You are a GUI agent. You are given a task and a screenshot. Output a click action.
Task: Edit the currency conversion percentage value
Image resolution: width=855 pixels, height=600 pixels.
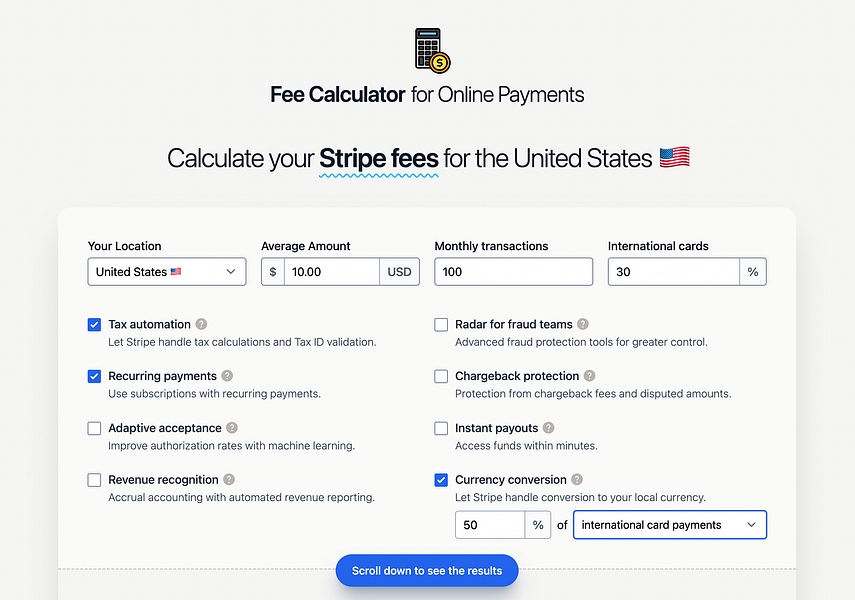point(489,524)
